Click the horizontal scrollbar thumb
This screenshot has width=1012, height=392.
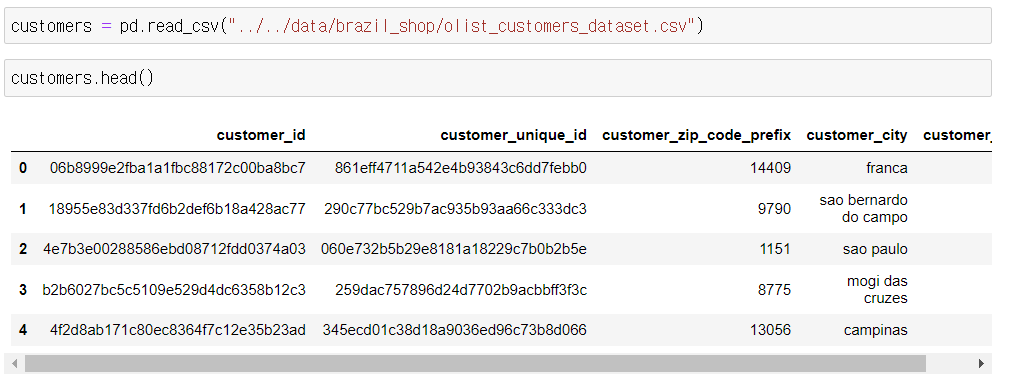click(x=475, y=364)
